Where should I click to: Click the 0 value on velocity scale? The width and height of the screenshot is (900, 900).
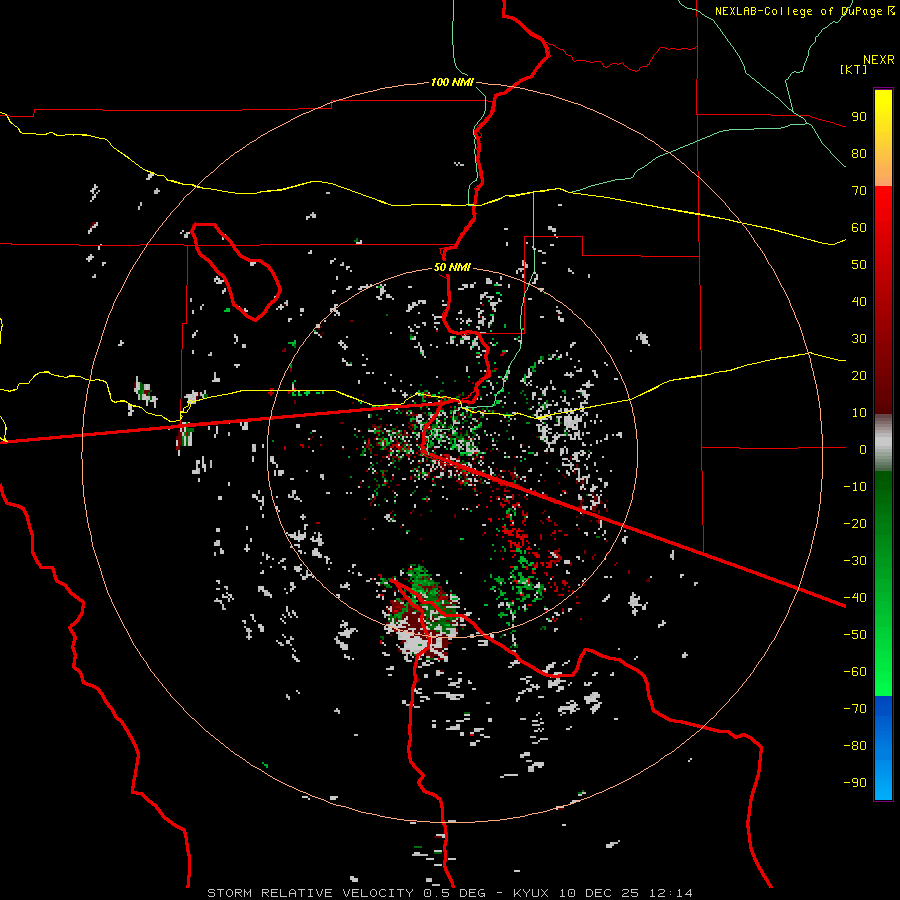(x=863, y=449)
